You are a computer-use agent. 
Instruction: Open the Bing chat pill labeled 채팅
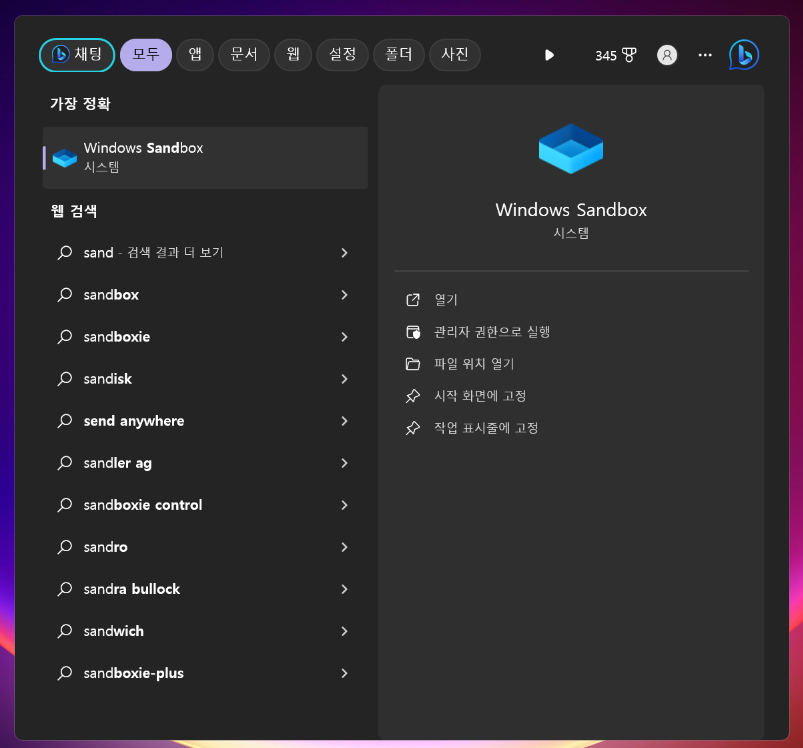pos(77,55)
